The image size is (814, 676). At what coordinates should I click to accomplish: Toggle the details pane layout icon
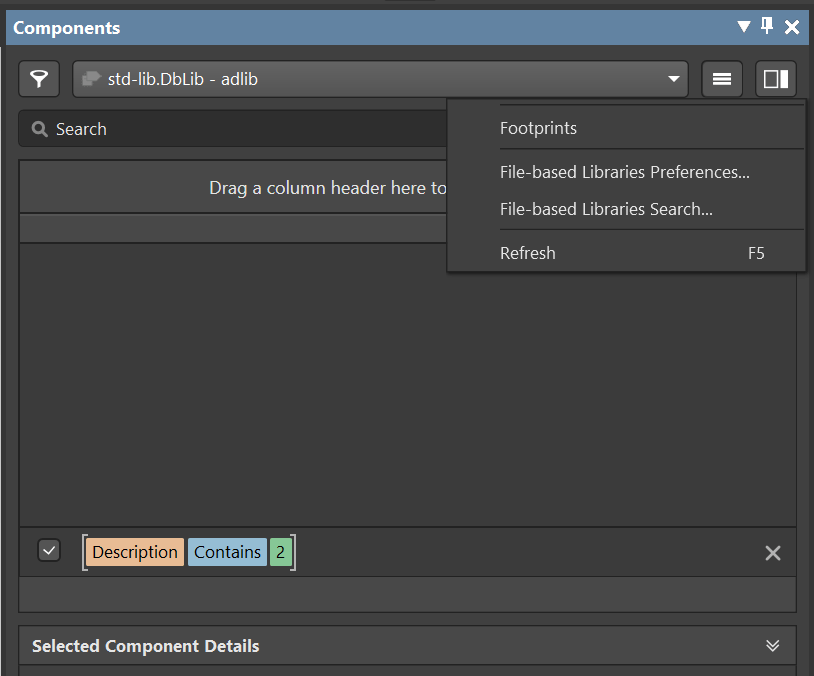pos(776,79)
